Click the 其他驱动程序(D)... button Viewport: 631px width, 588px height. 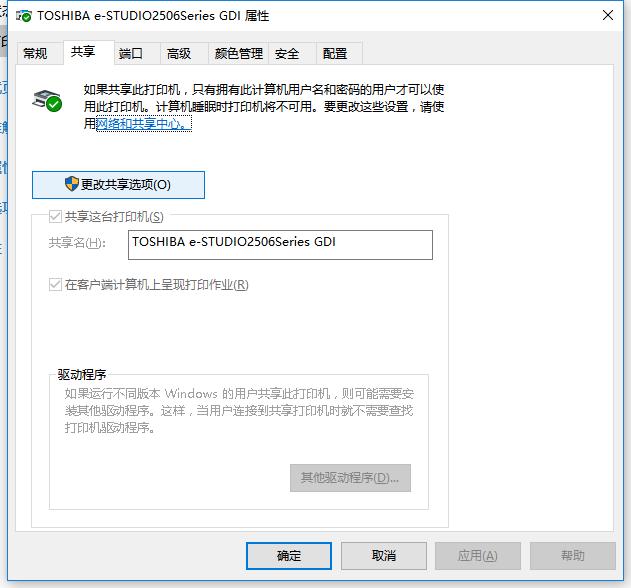tap(350, 478)
